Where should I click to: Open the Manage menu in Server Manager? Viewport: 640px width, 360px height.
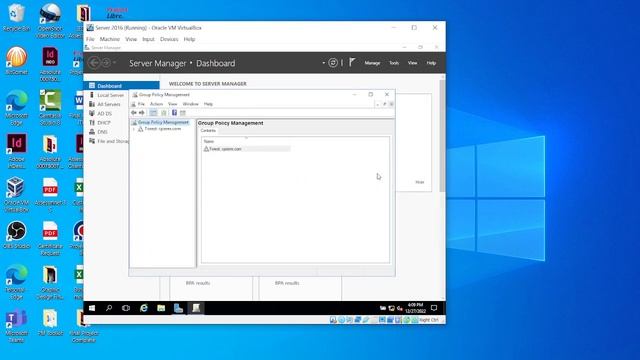(x=372, y=63)
